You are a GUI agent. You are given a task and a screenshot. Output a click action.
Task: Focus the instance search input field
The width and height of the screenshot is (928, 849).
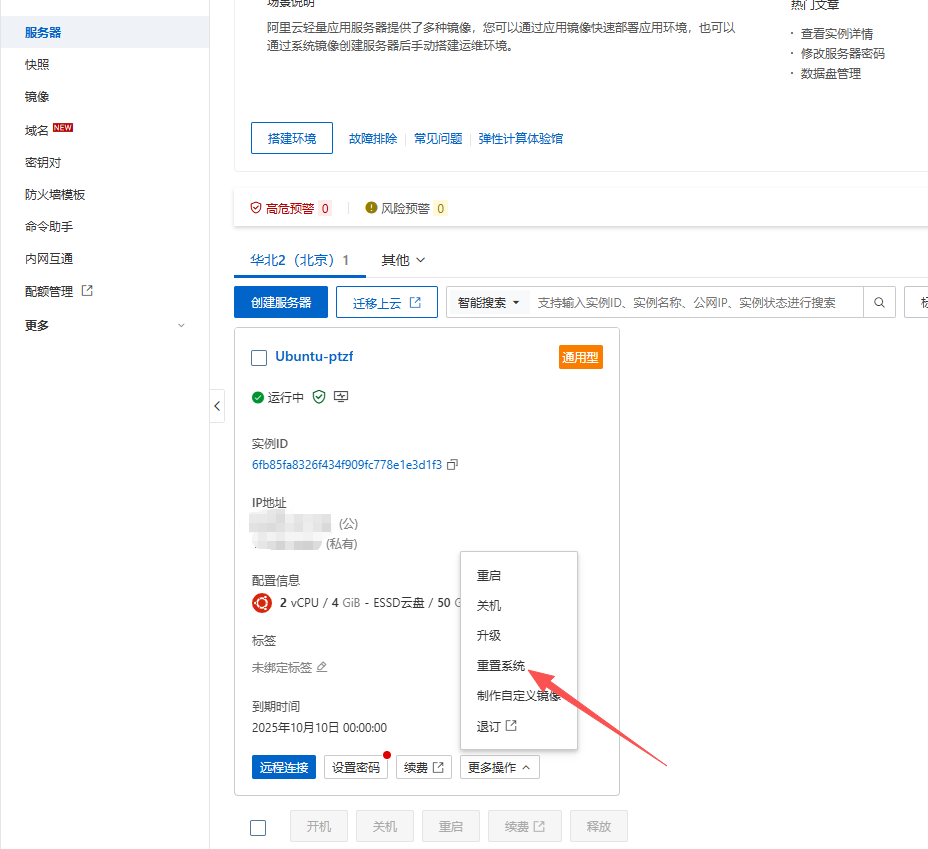click(697, 302)
